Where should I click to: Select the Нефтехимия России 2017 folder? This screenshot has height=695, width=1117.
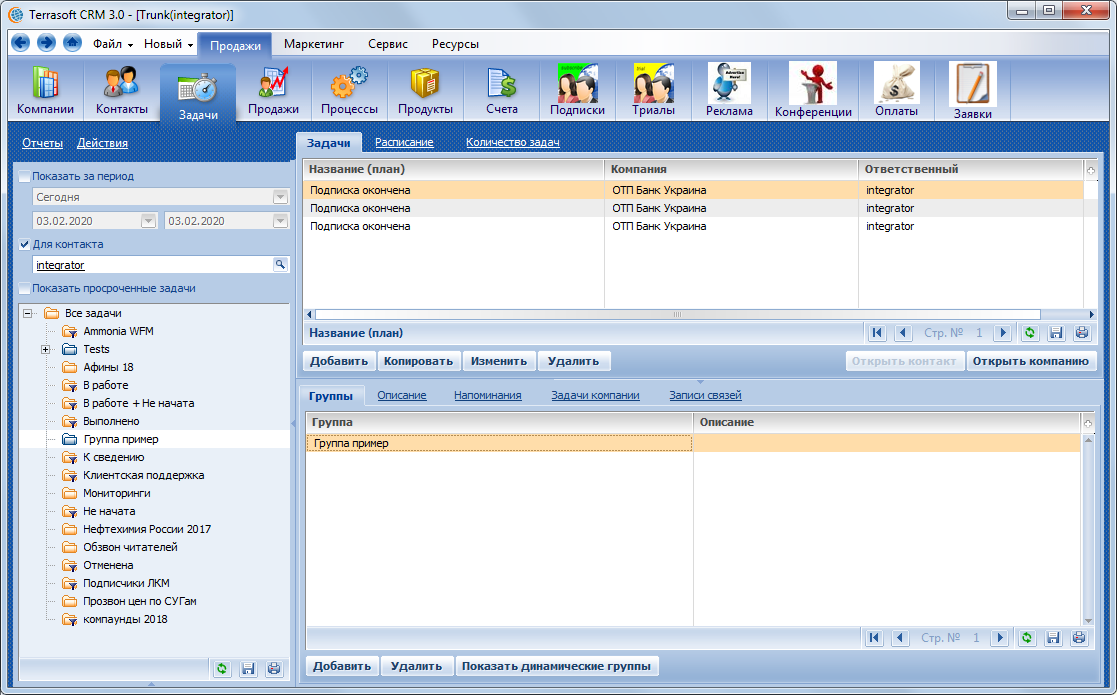147,529
